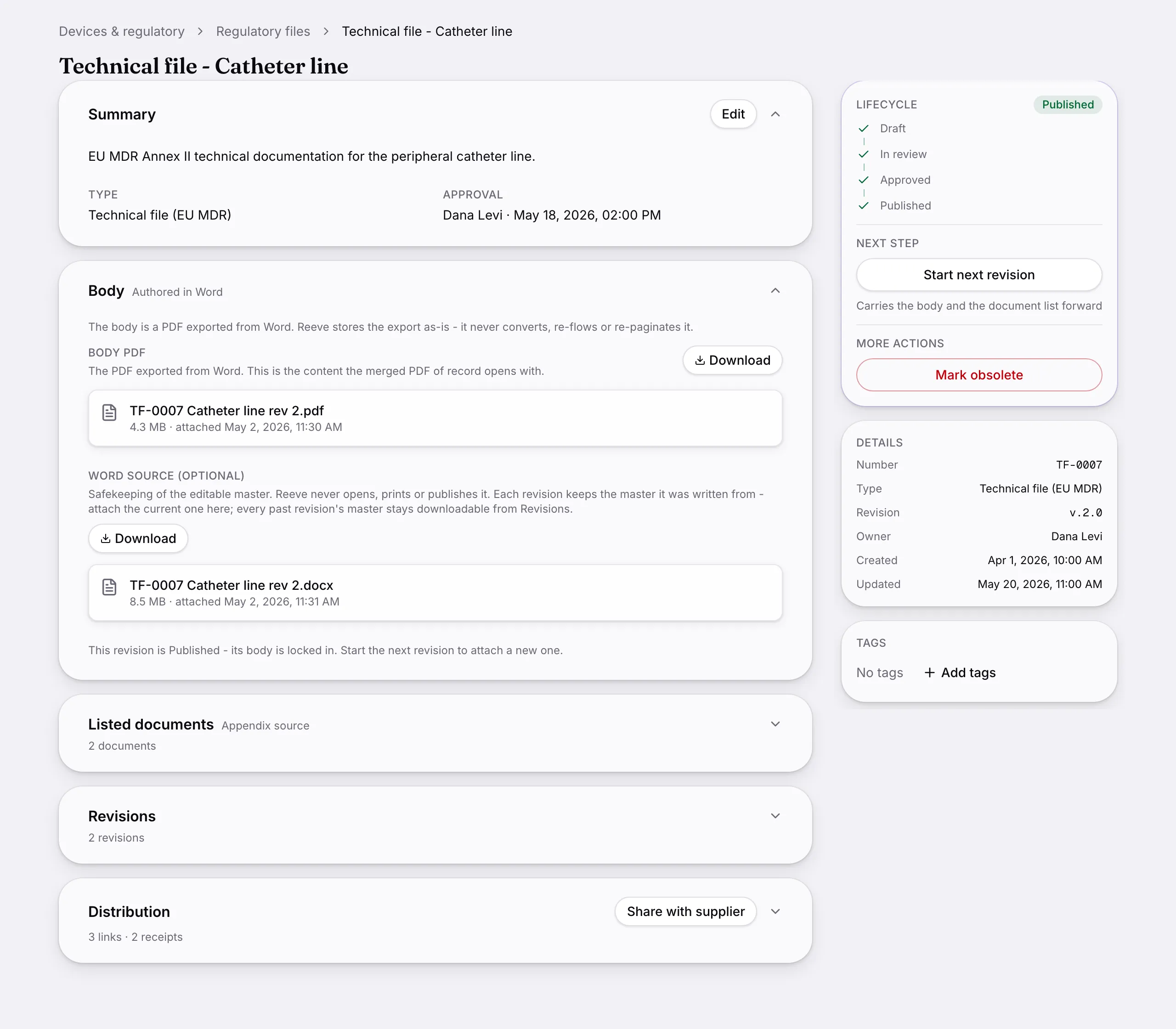1176x1029 pixels.
Task: Click the Published status badge
Action: pyautogui.click(x=1068, y=105)
